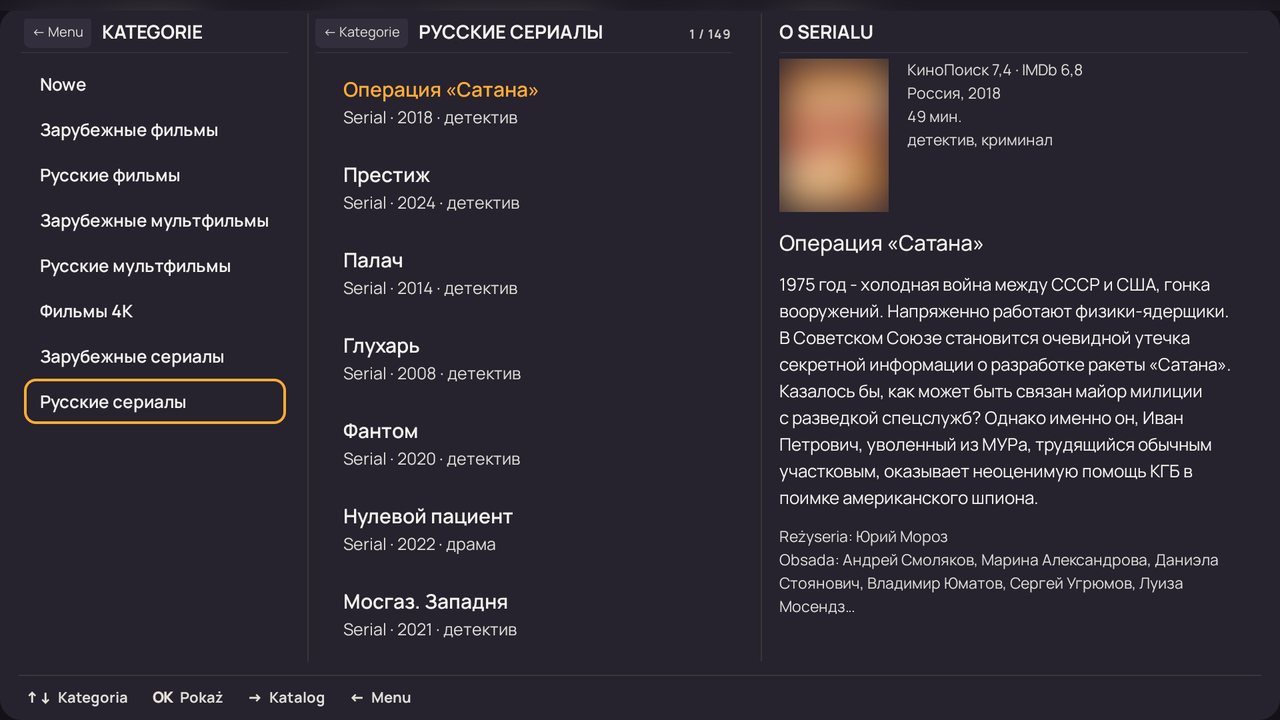Go to the Зарубежные сериалы category
Viewport: 1280px width, 720px height.
coord(155,357)
